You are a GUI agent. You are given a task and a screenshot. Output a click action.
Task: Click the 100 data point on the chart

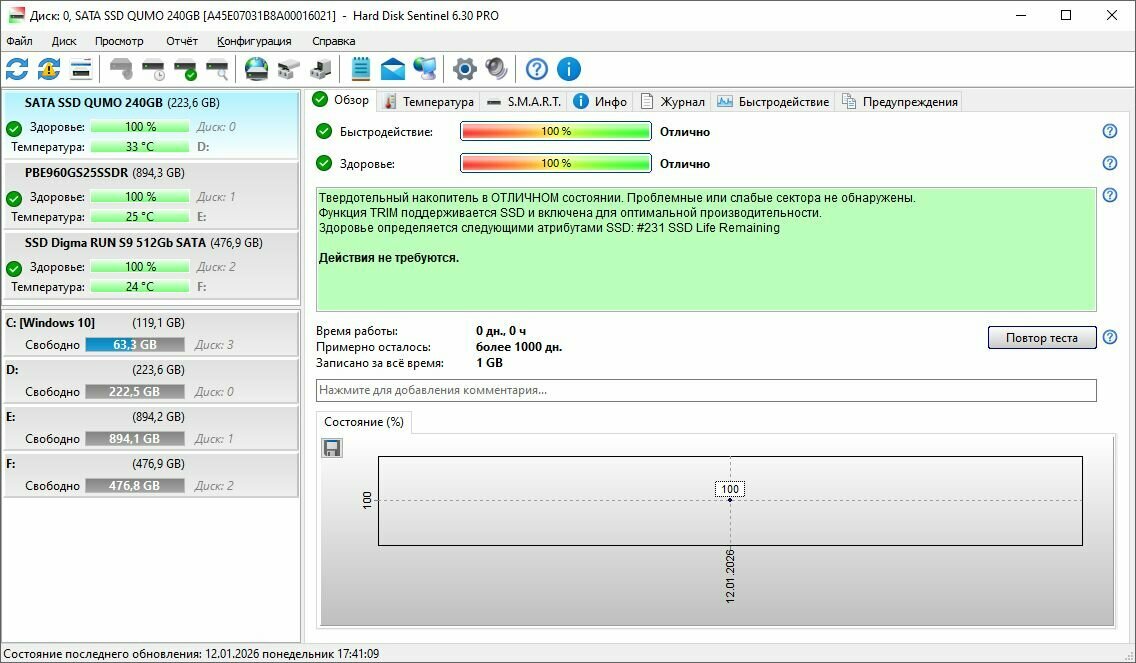730,499
